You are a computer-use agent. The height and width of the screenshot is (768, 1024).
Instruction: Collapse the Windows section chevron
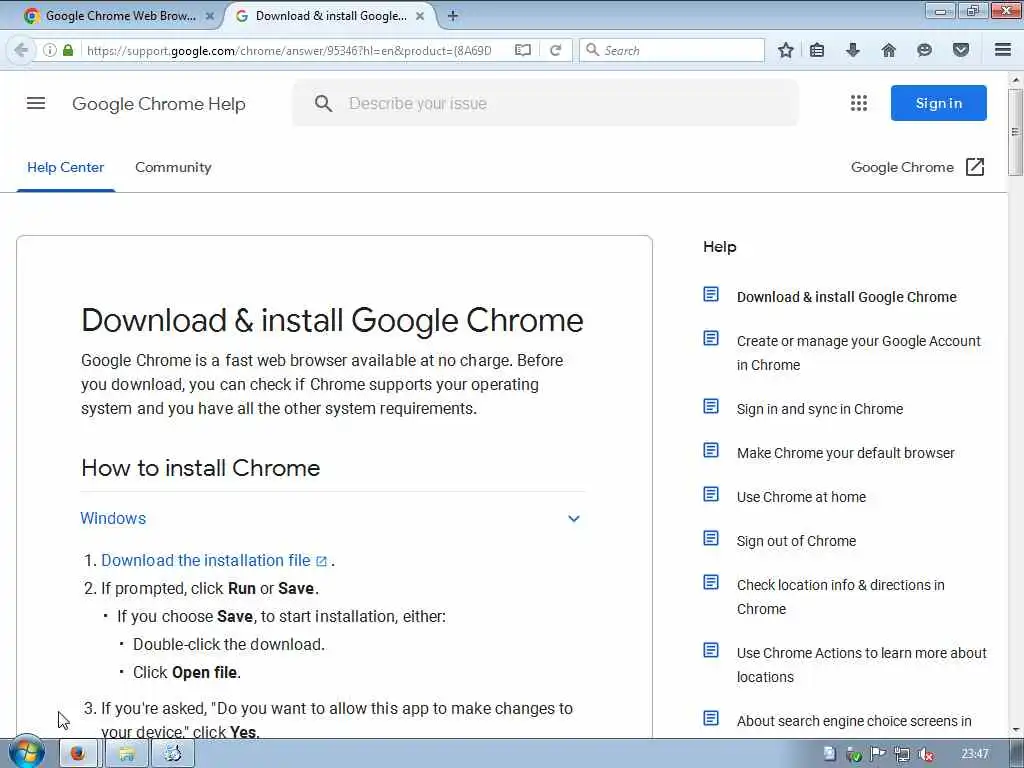(x=573, y=519)
